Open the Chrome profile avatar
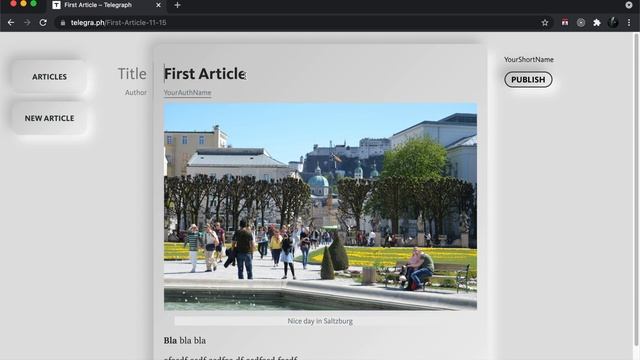The height and width of the screenshot is (360, 640). [613, 22]
